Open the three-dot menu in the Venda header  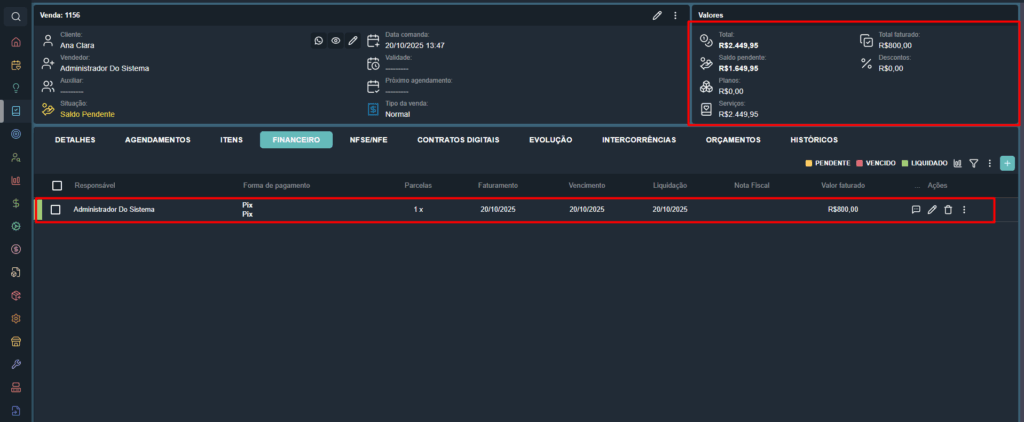click(x=675, y=15)
